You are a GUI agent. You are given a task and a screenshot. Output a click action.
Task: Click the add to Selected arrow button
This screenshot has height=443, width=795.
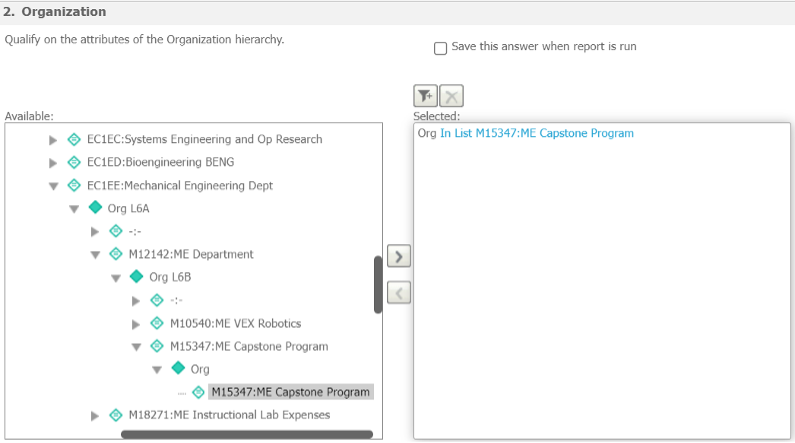pyautogui.click(x=399, y=256)
